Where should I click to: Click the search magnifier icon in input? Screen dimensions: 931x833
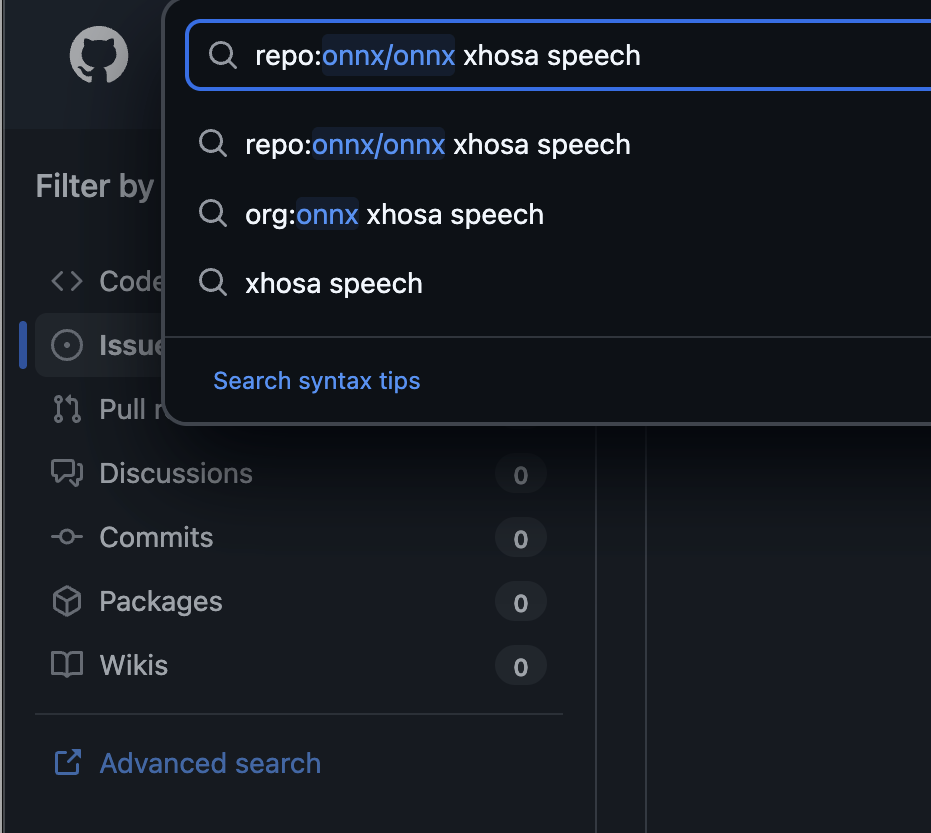[x=222, y=55]
